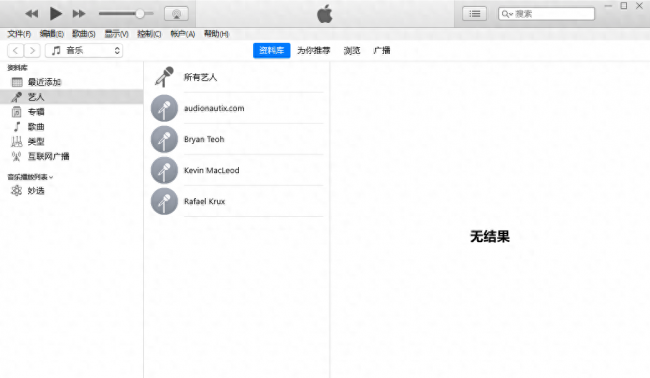650x378 pixels.
Task: Open the 显示(V) menu
Action: click(116, 34)
